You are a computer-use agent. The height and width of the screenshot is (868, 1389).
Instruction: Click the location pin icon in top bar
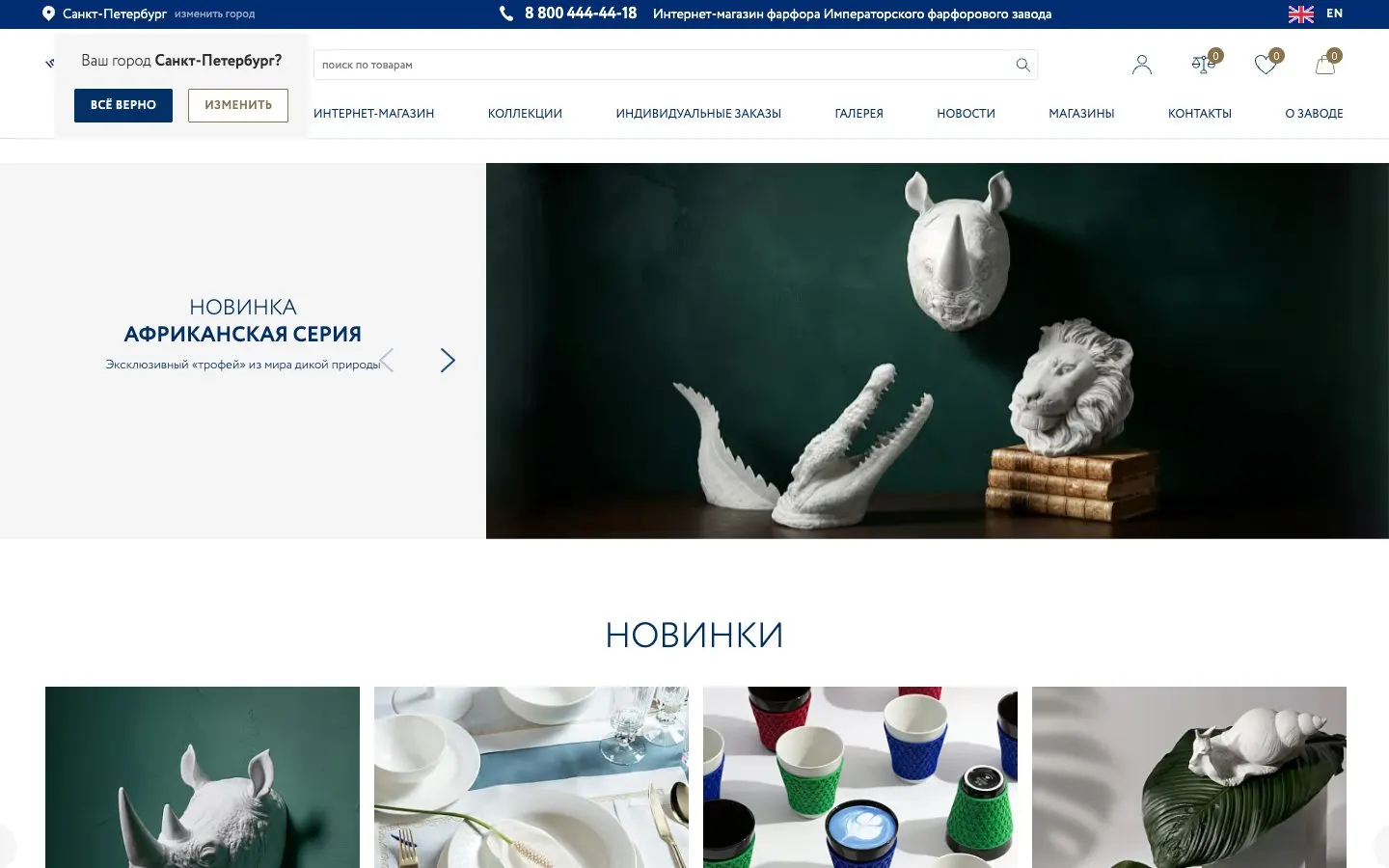[x=48, y=14]
